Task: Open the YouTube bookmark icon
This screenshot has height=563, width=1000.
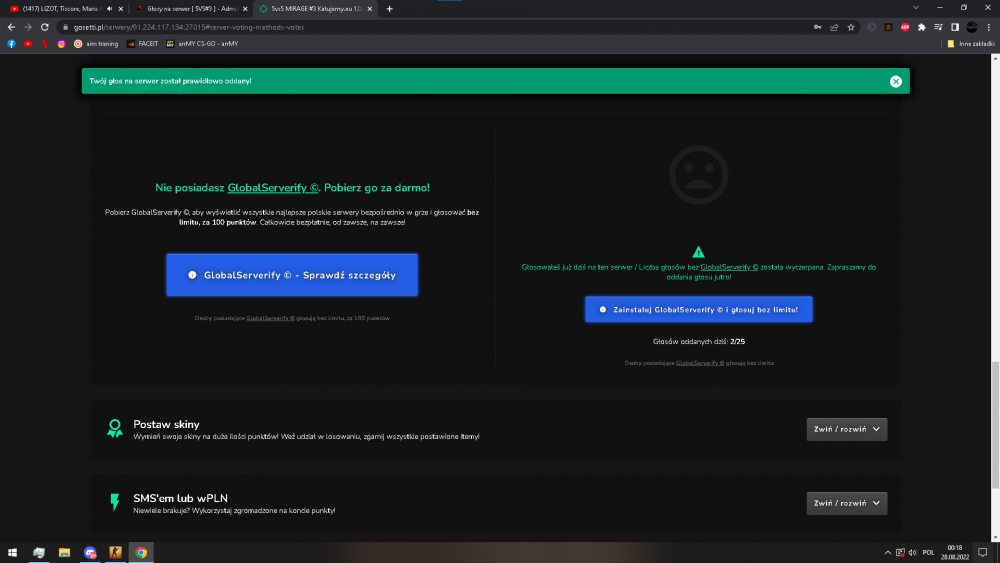Action: [x=28, y=44]
